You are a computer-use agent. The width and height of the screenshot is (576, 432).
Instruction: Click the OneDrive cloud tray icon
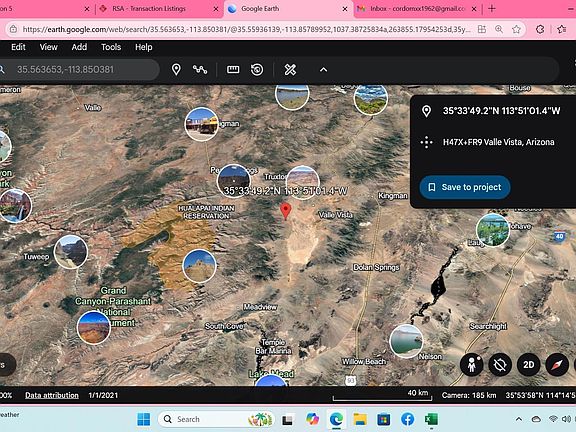[536, 419]
